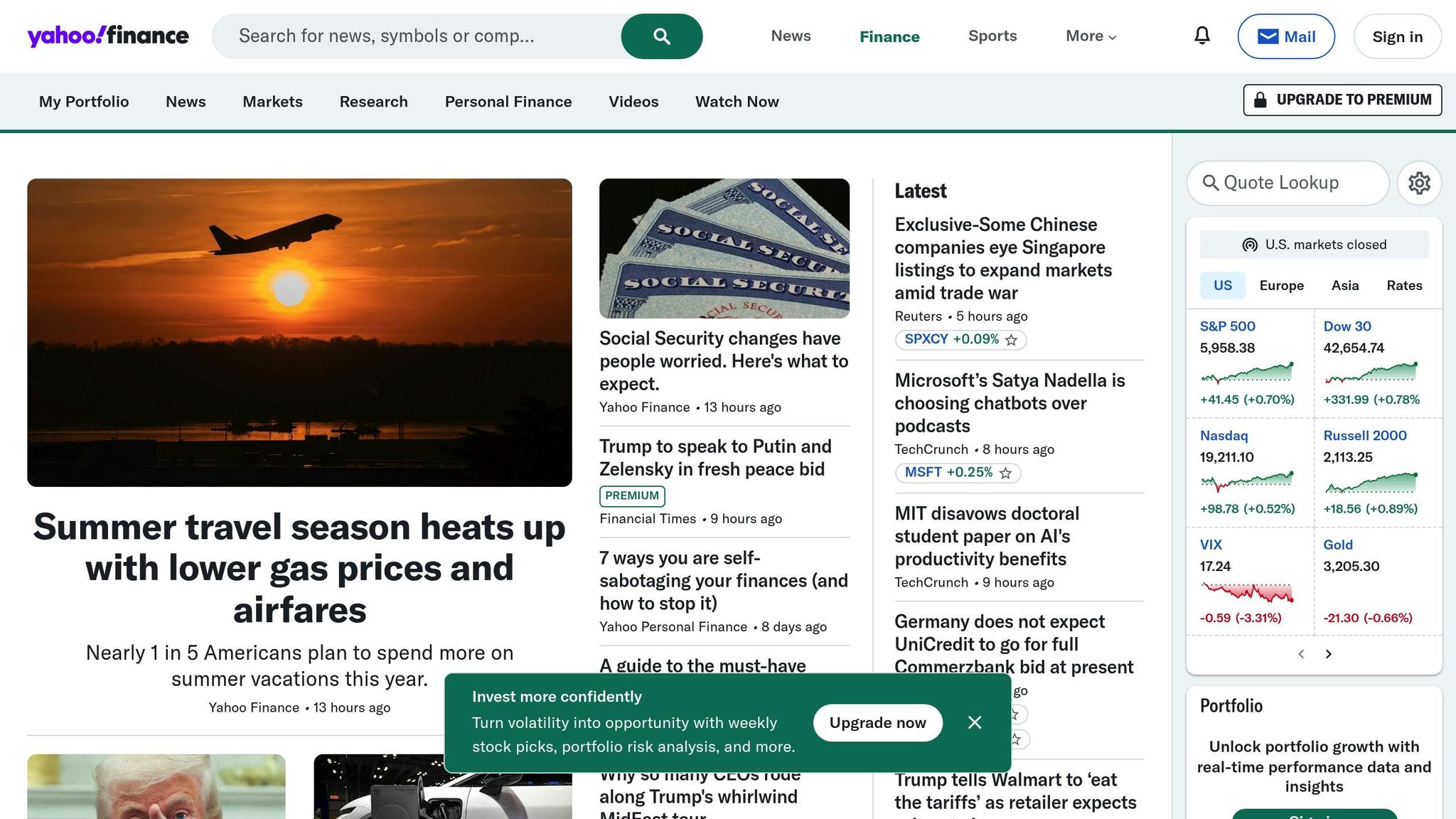Open the Nasdaq index link
The width and height of the screenshot is (1456, 819).
click(1224, 436)
